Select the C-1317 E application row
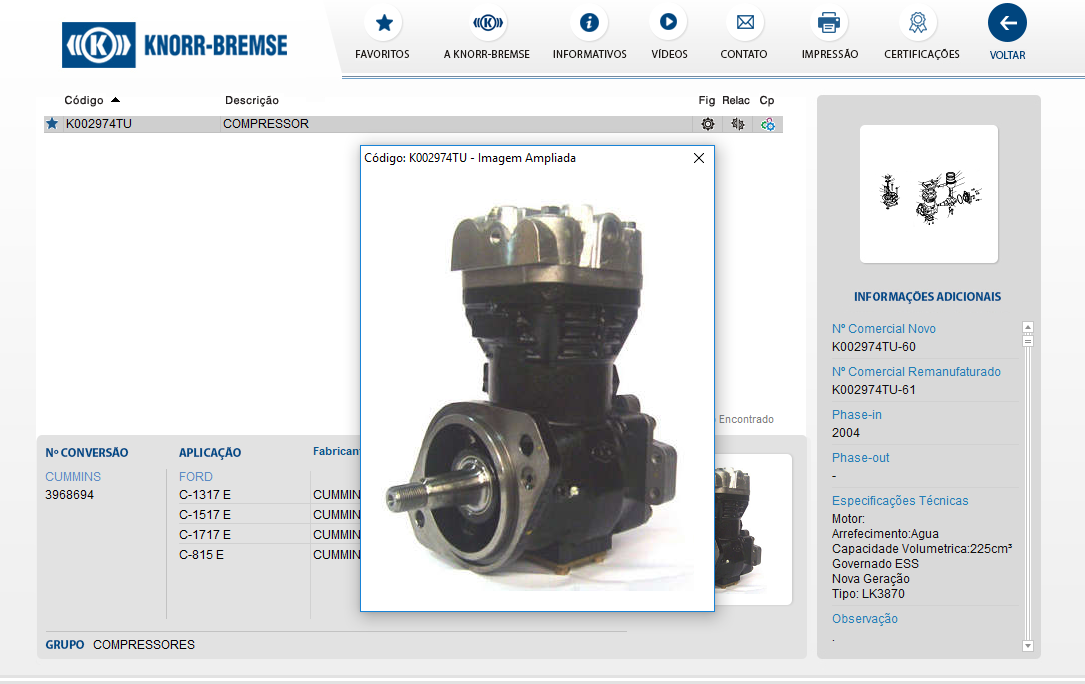This screenshot has height=684, width=1085. pyautogui.click(x=205, y=495)
